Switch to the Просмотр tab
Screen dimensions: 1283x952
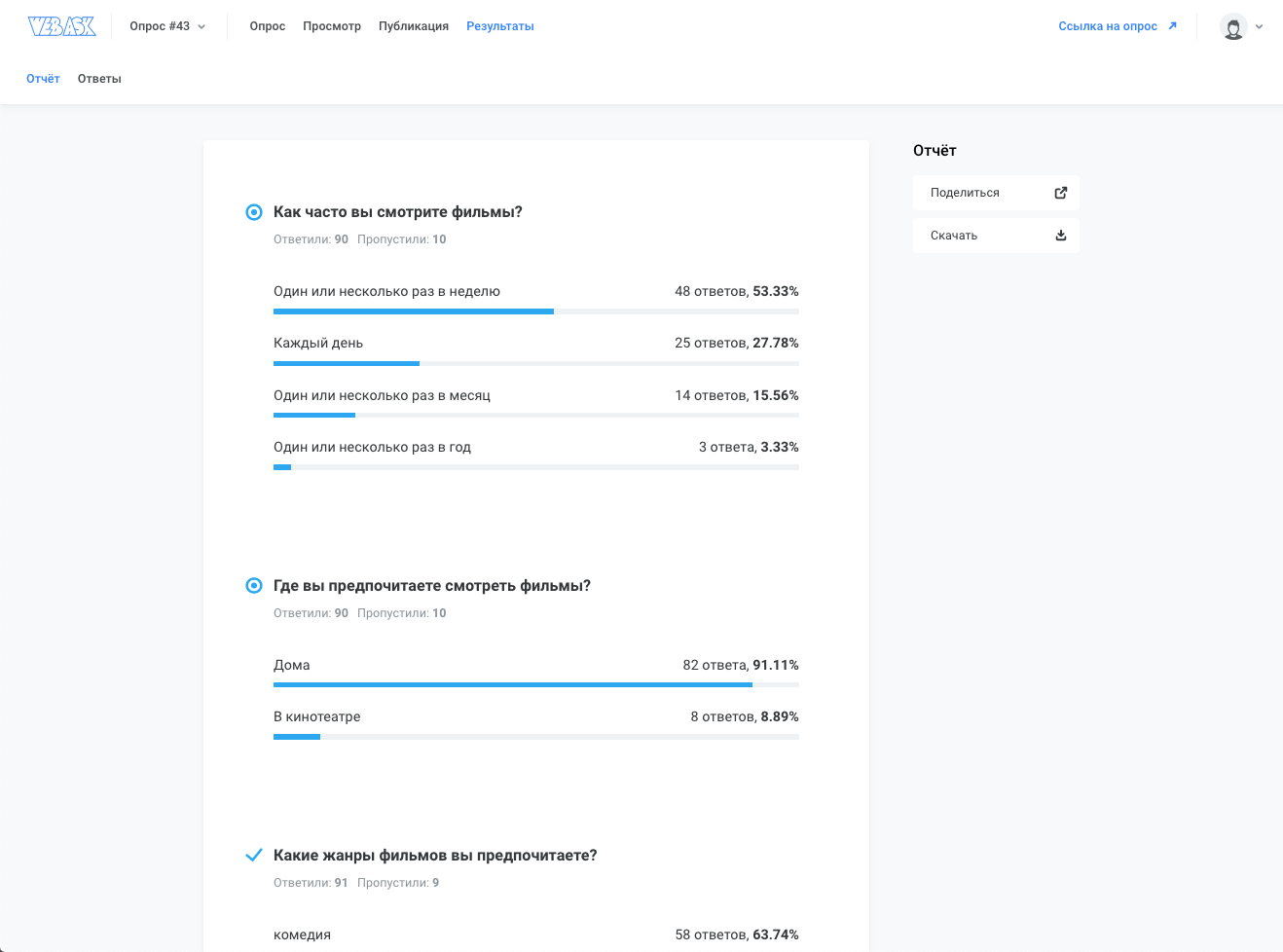[x=332, y=26]
